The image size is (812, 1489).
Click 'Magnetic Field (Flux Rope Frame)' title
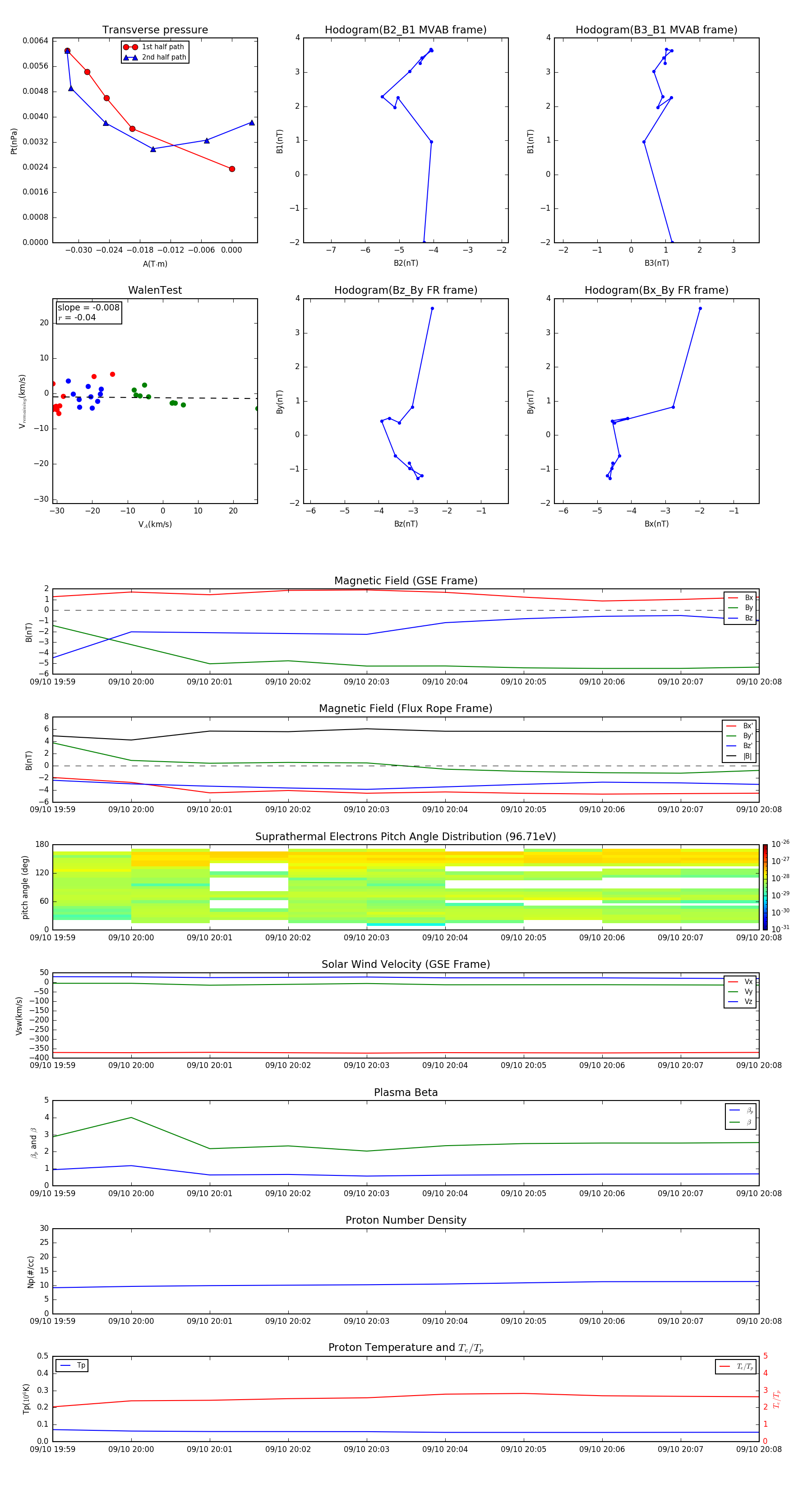click(406, 709)
